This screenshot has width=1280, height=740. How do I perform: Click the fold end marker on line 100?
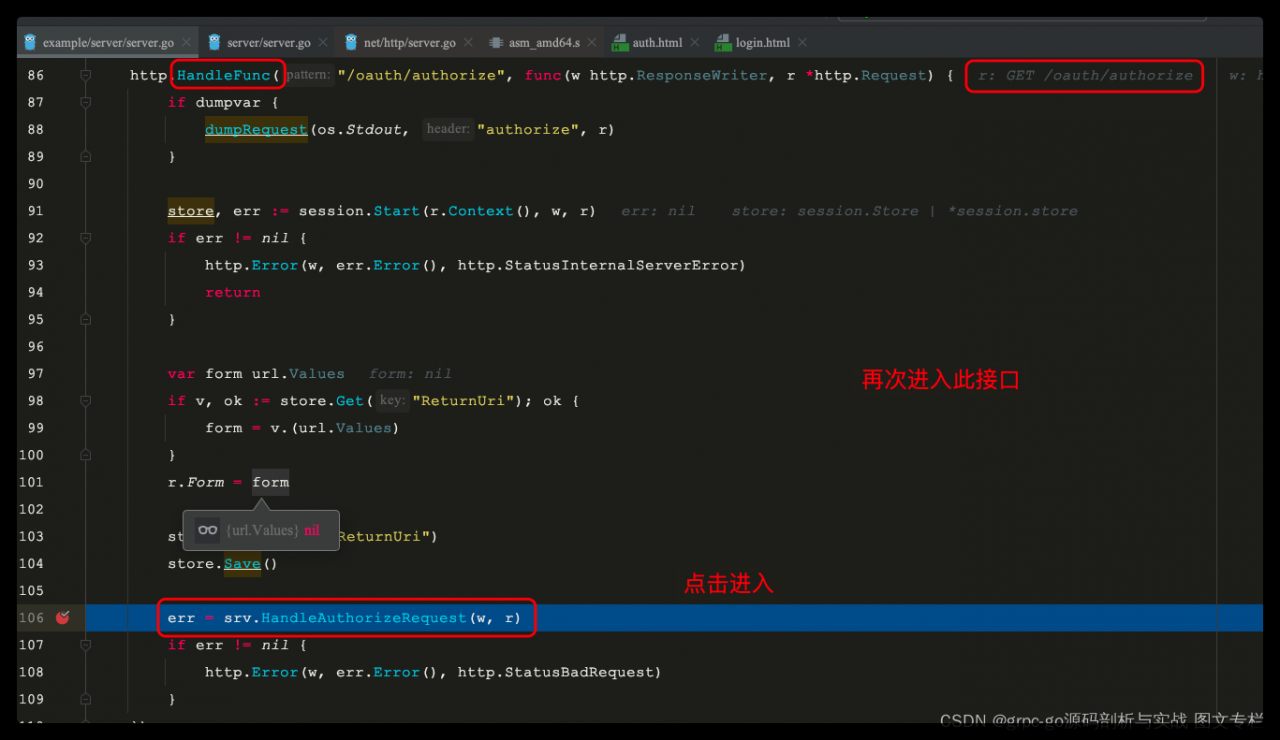point(85,455)
